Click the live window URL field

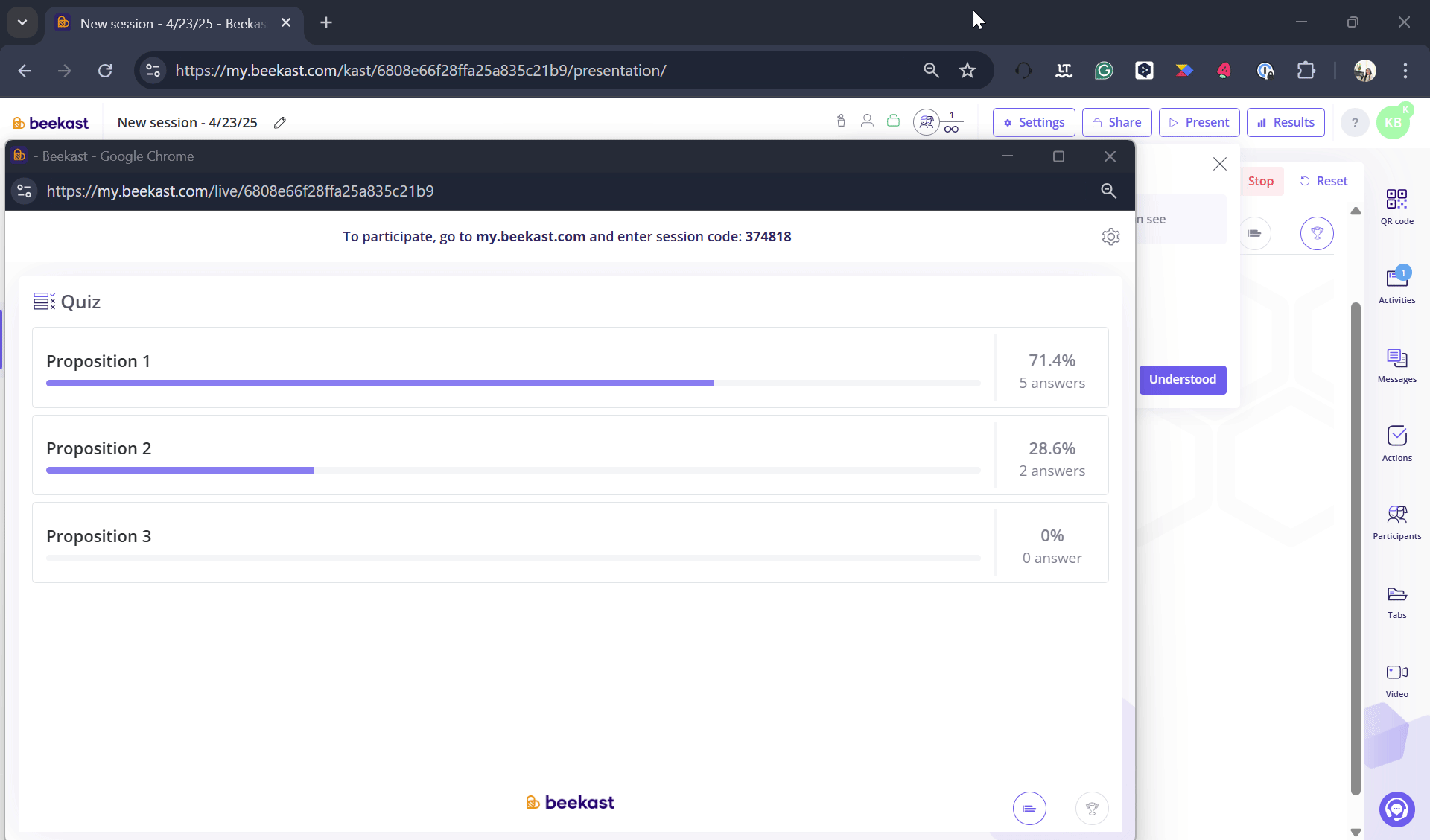coord(240,191)
